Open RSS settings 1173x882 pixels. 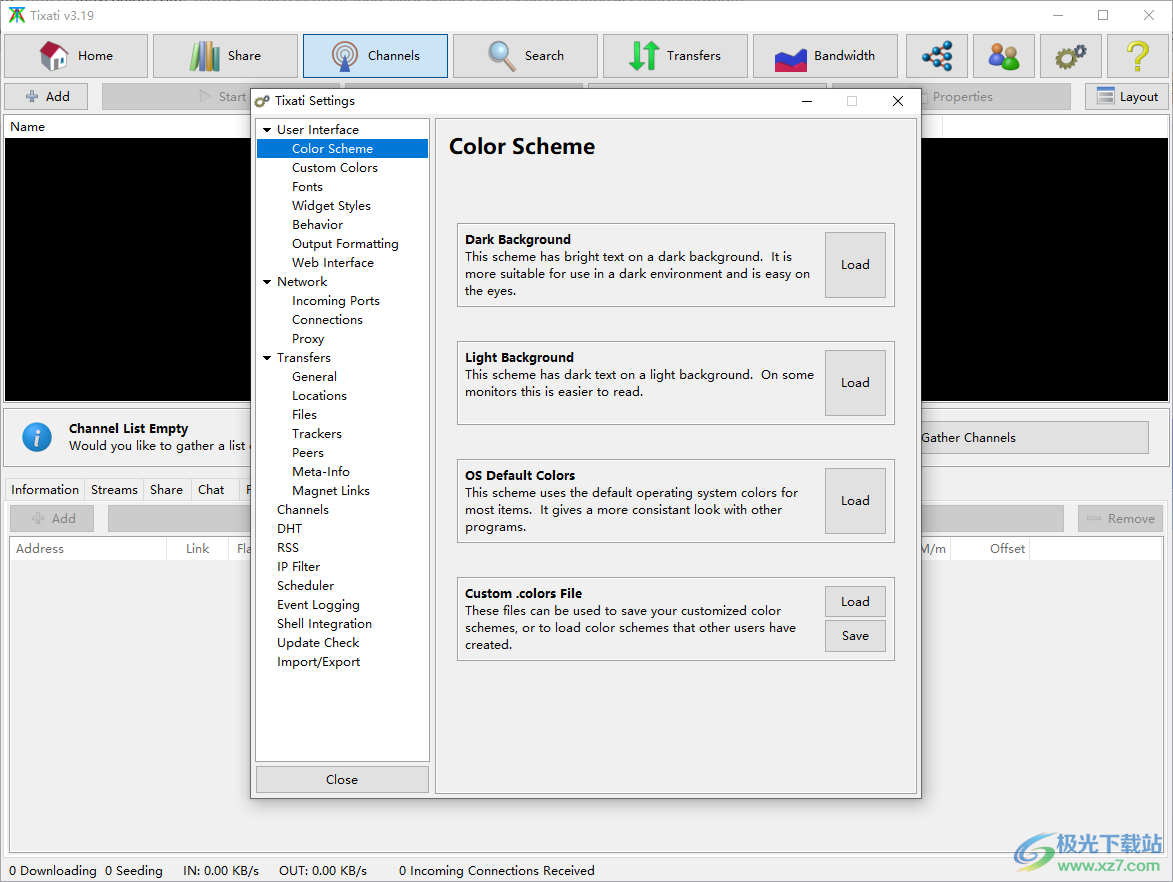288,548
